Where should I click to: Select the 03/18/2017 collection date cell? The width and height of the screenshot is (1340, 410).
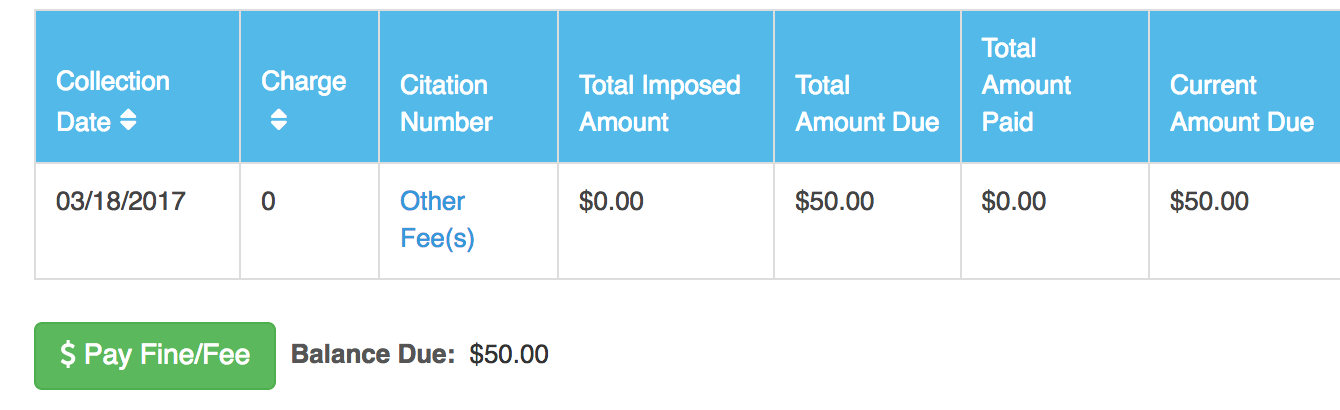pyautogui.click(x=137, y=221)
